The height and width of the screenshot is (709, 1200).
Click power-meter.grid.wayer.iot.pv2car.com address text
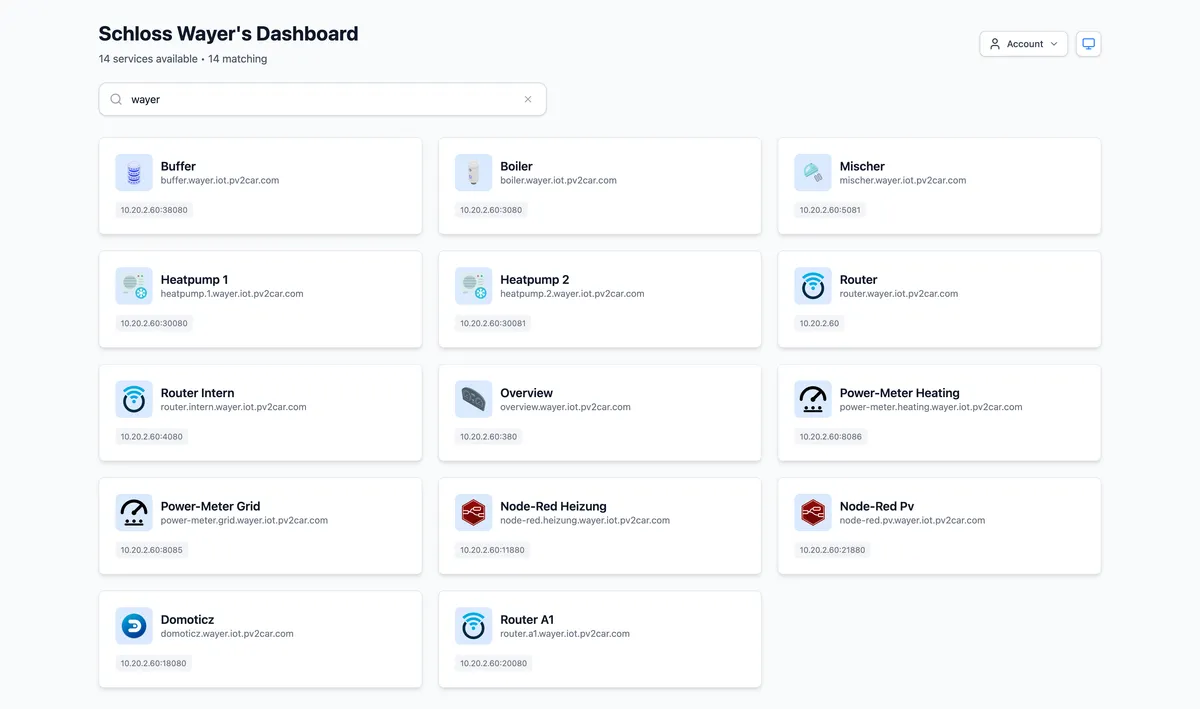pyautogui.click(x=244, y=520)
